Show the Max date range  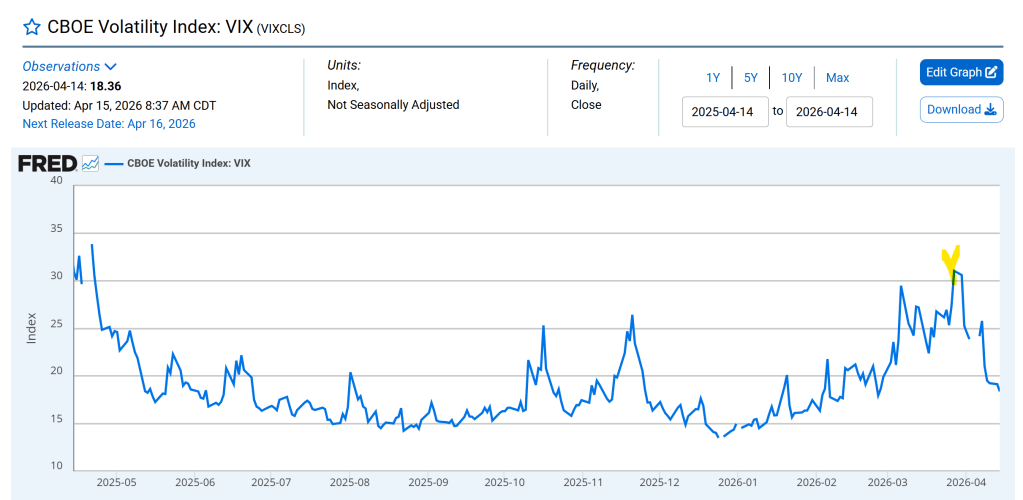point(837,77)
